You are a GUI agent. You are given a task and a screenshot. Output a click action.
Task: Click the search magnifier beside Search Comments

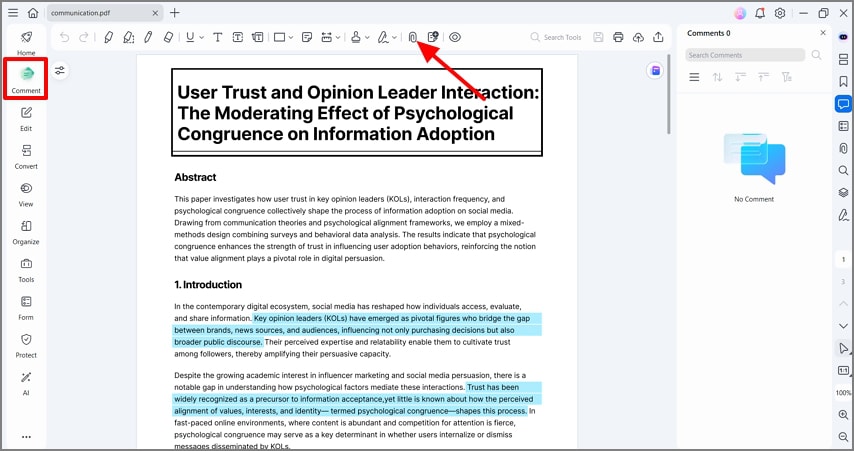[x=816, y=54]
